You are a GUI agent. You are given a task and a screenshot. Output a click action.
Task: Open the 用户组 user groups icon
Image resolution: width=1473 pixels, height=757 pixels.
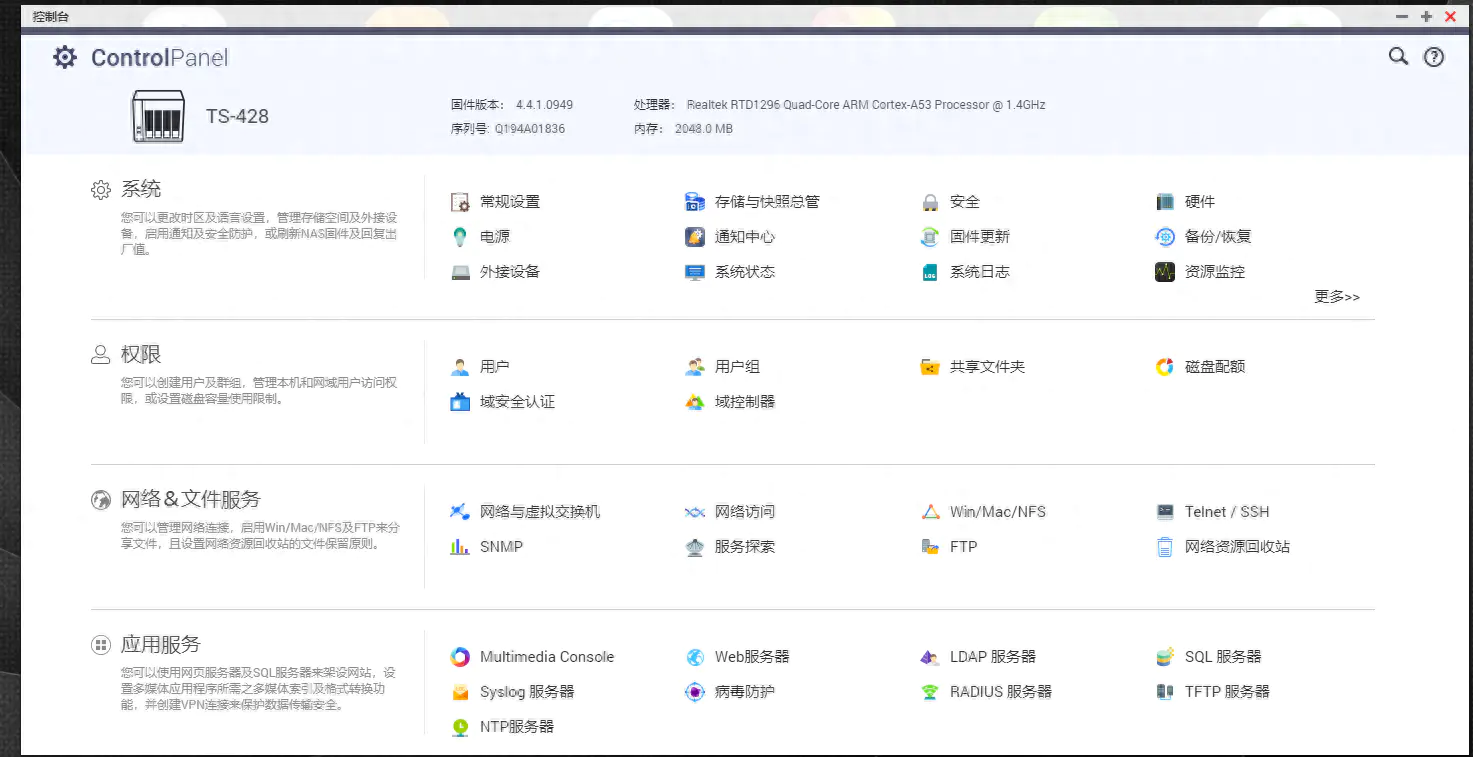point(695,367)
